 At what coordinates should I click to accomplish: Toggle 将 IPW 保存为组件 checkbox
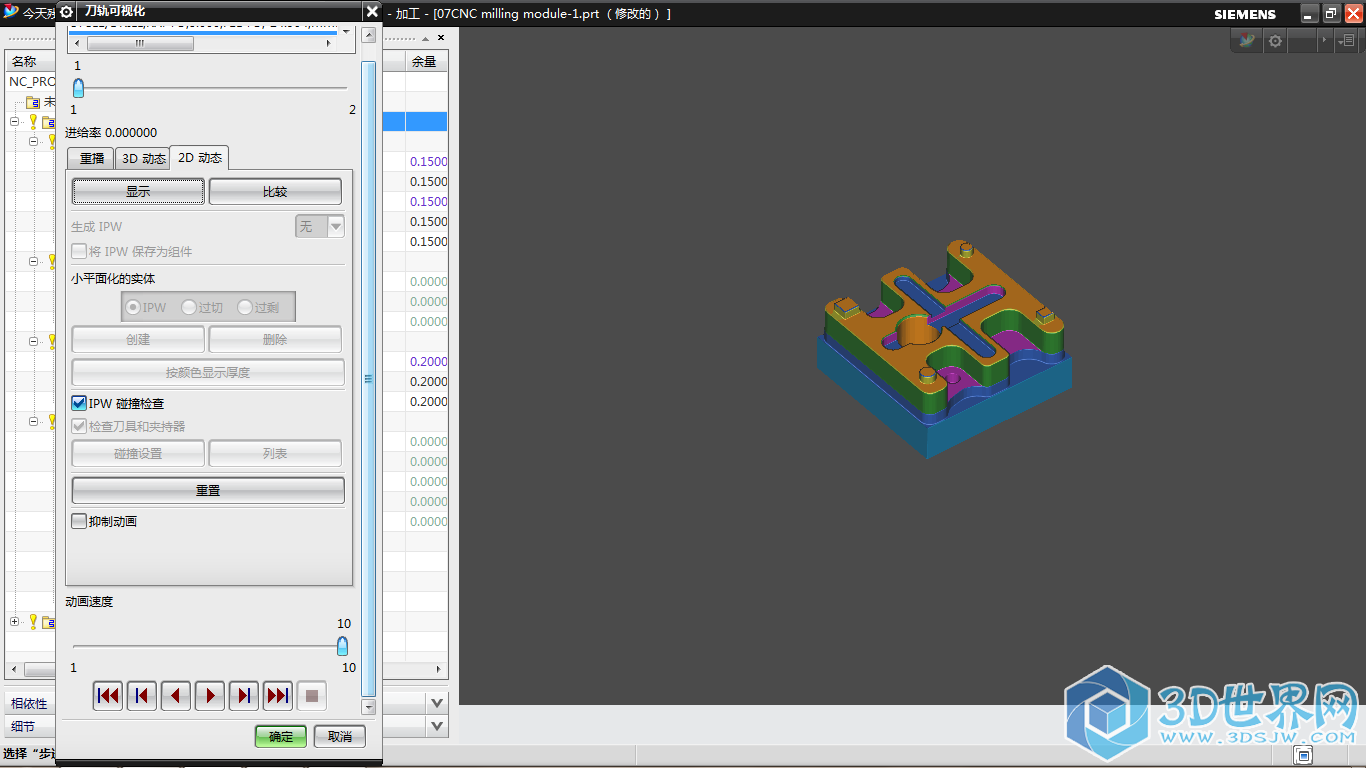tap(79, 251)
